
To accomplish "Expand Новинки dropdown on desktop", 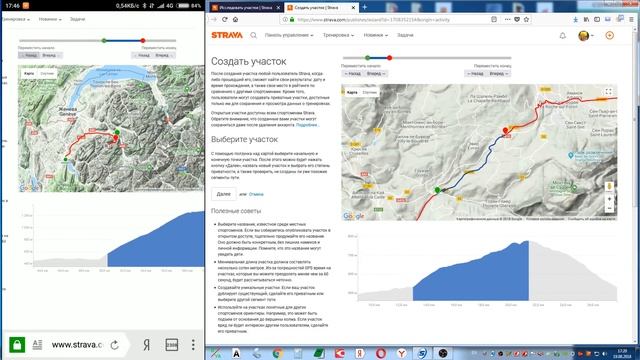I will coord(376,35).
